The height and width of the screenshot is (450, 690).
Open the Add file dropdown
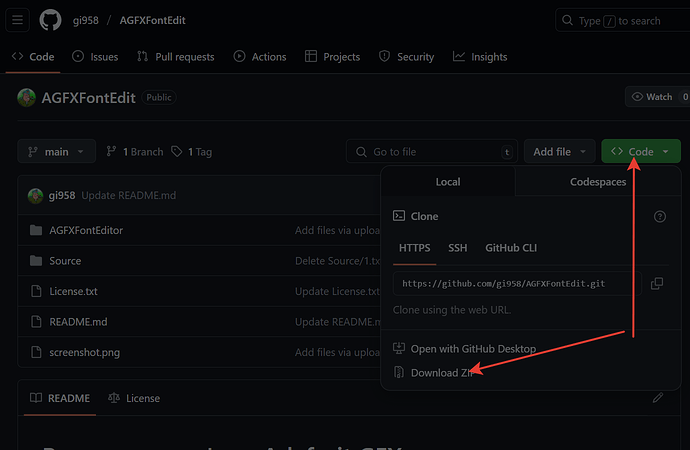(559, 152)
